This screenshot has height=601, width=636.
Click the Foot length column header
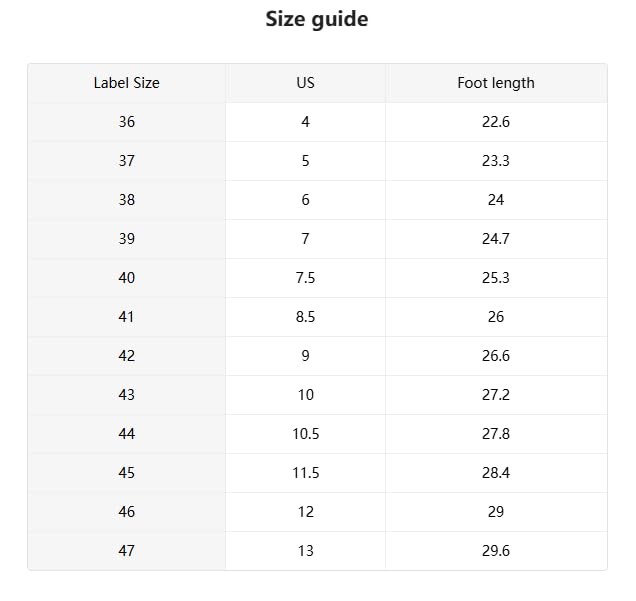click(x=496, y=83)
